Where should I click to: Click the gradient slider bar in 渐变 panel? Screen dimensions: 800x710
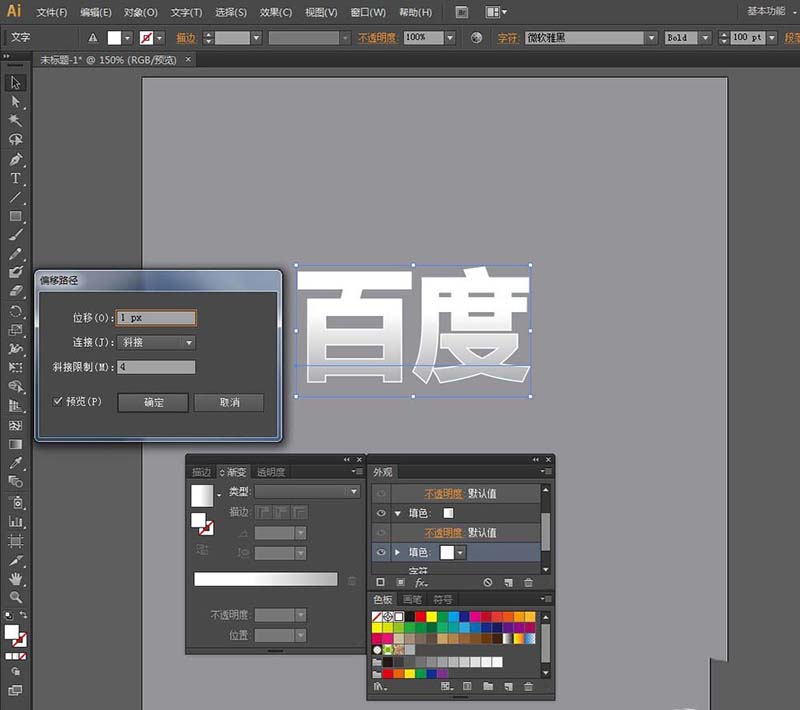tap(266, 579)
